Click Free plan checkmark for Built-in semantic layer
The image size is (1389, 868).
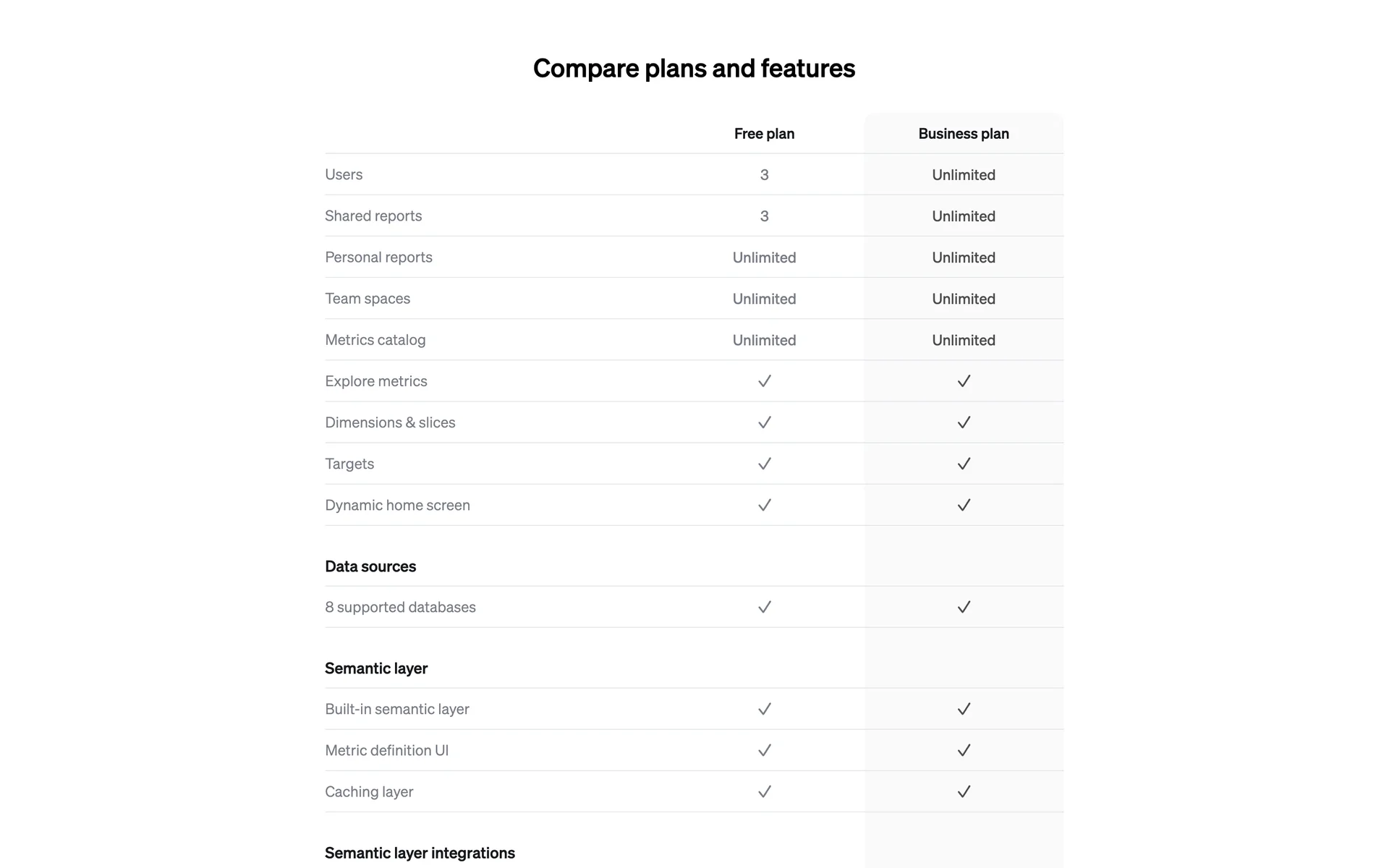tap(764, 709)
